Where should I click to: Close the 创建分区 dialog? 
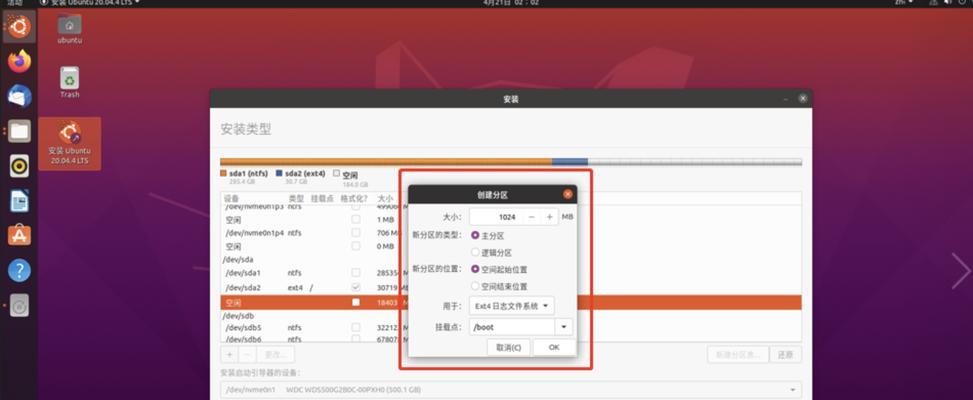(567, 194)
